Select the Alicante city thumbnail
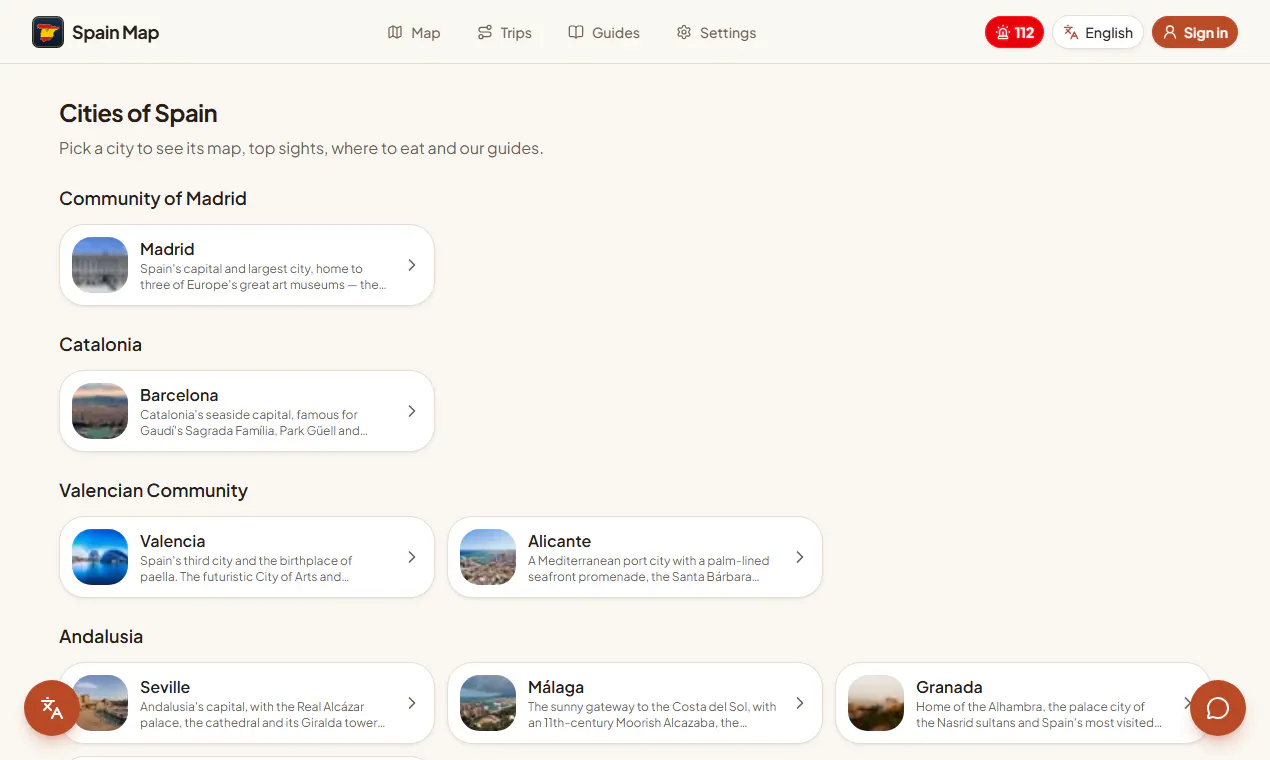The height and width of the screenshot is (760, 1270). pos(488,557)
